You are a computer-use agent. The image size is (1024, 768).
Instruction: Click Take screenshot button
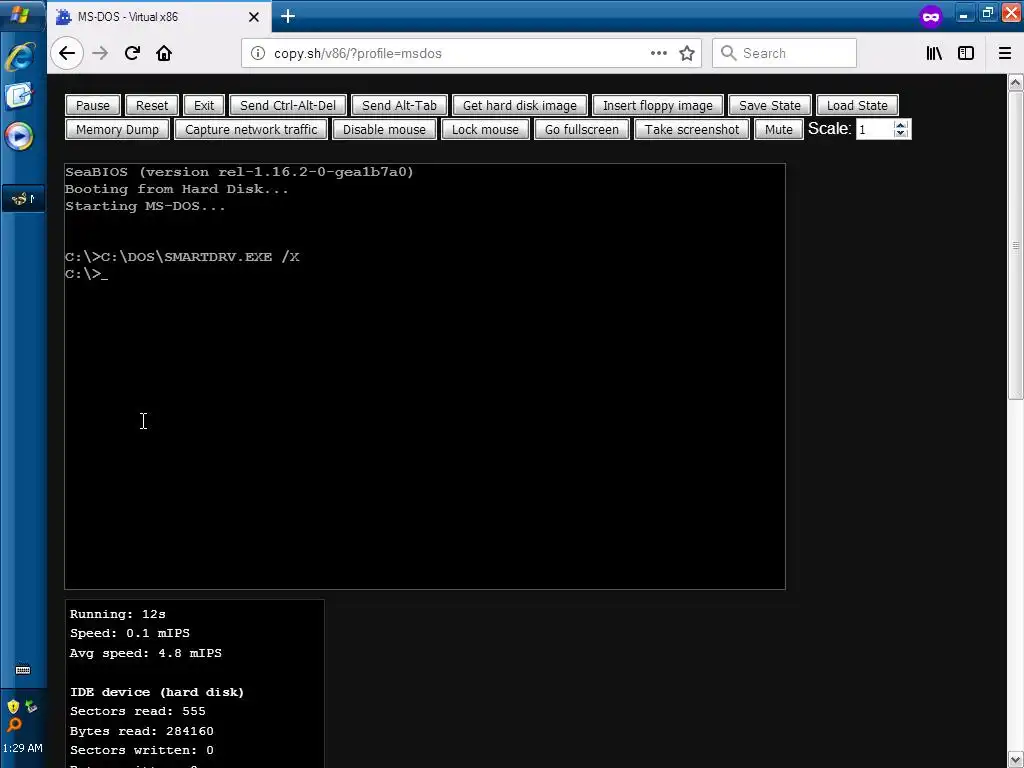coord(692,129)
